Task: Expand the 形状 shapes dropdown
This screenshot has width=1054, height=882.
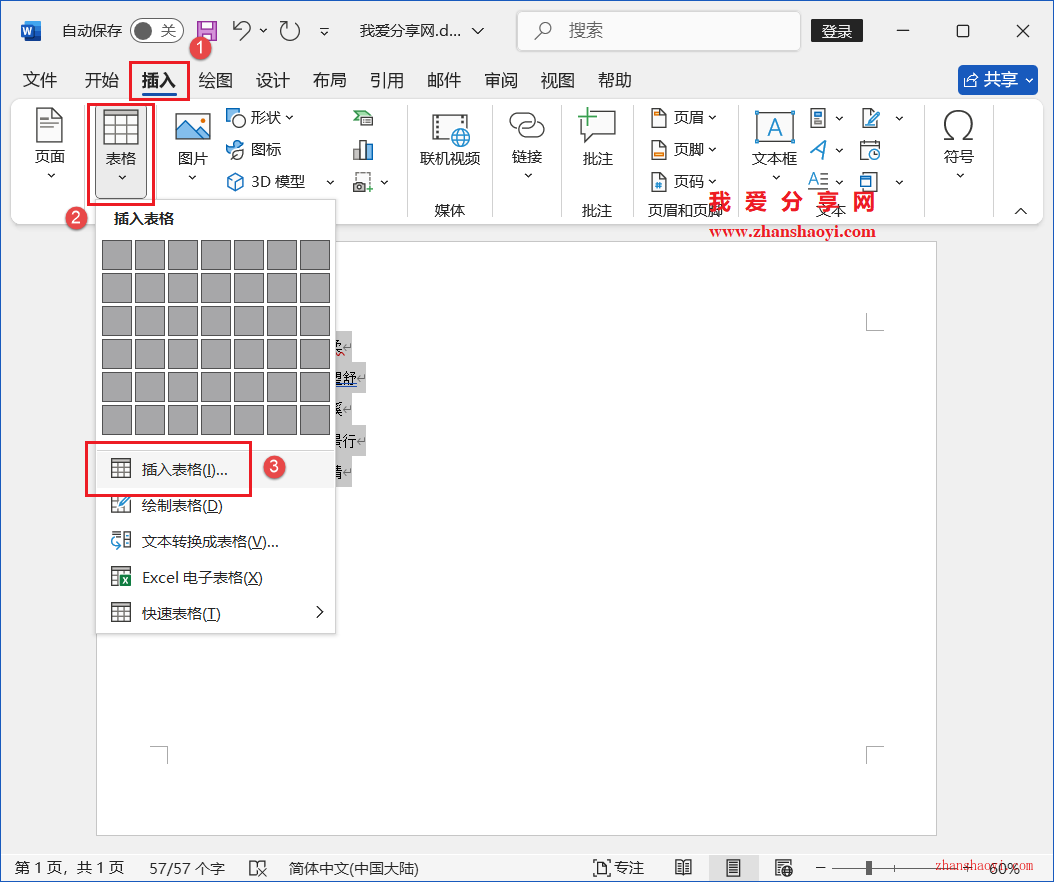Action: click(289, 118)
